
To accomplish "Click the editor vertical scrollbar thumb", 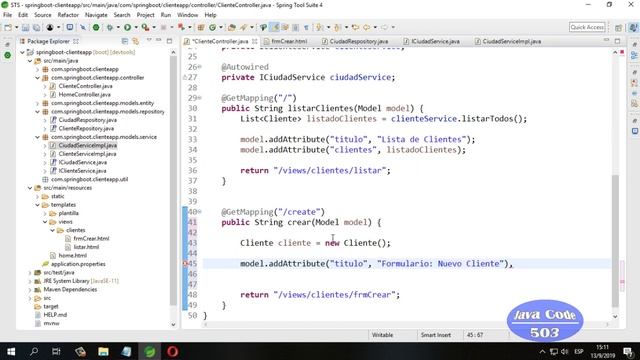I will click(x=615, y=241).
